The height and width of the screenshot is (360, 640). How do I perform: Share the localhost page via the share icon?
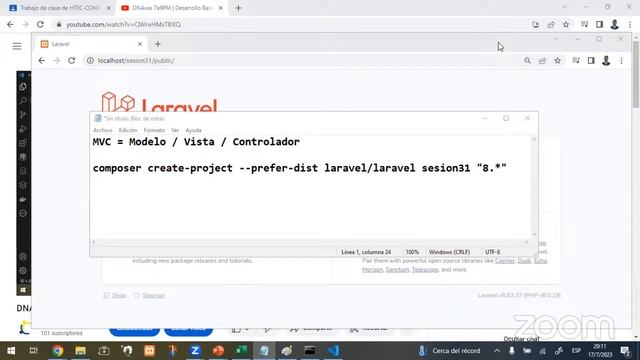point(542,60)
